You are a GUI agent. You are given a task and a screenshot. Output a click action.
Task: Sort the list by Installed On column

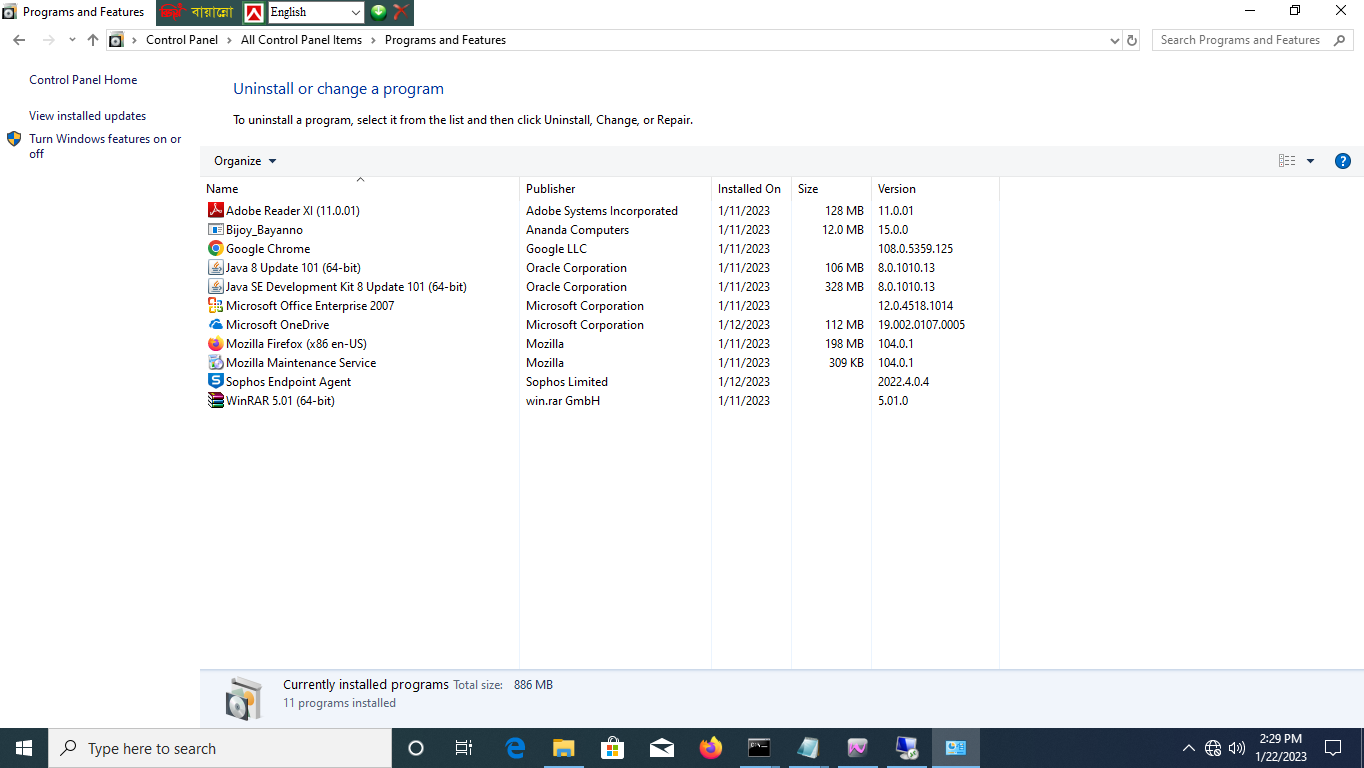click(751, 188)
